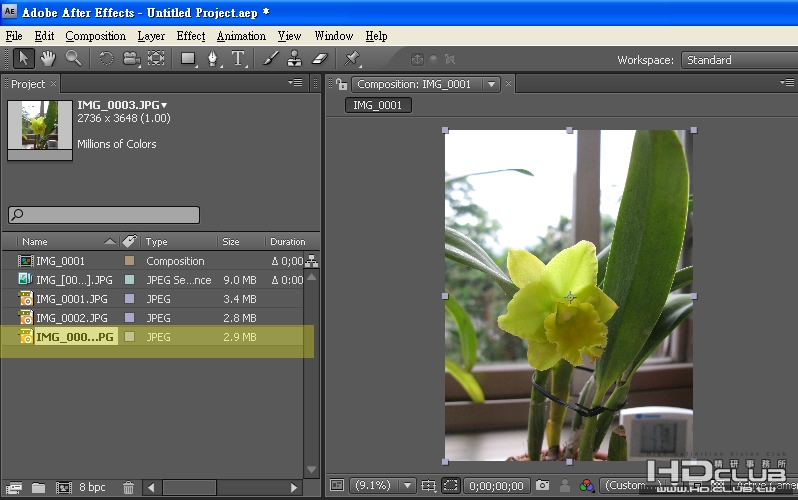This screenshot has height=500, width=798.
Task: Click the label color swatch of IMG_0001 composition
Action: coord(129,261)
